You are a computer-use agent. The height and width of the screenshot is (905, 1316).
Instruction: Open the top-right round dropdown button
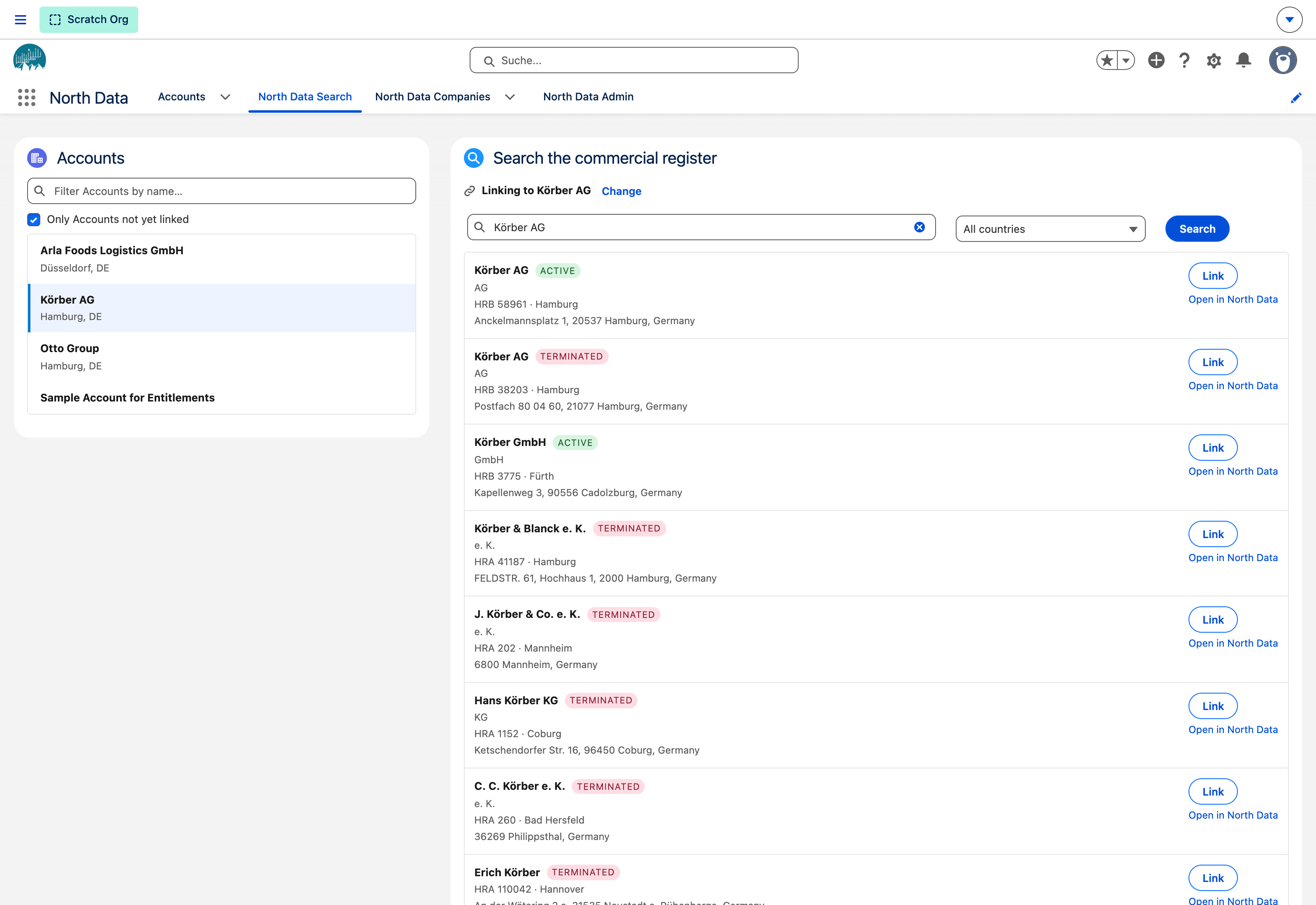(1289, 20)
